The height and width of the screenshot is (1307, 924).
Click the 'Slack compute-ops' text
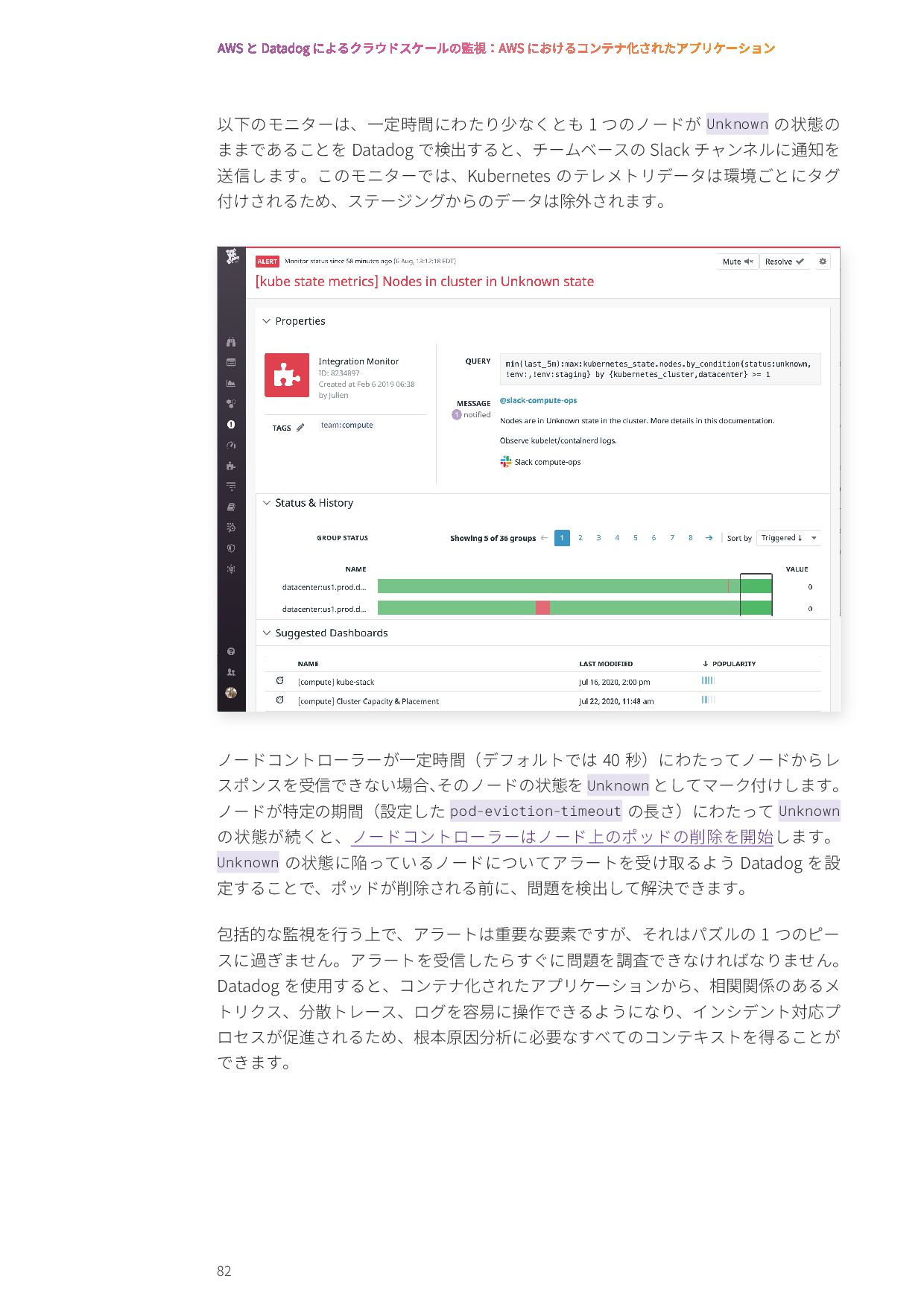pos(548,462)
